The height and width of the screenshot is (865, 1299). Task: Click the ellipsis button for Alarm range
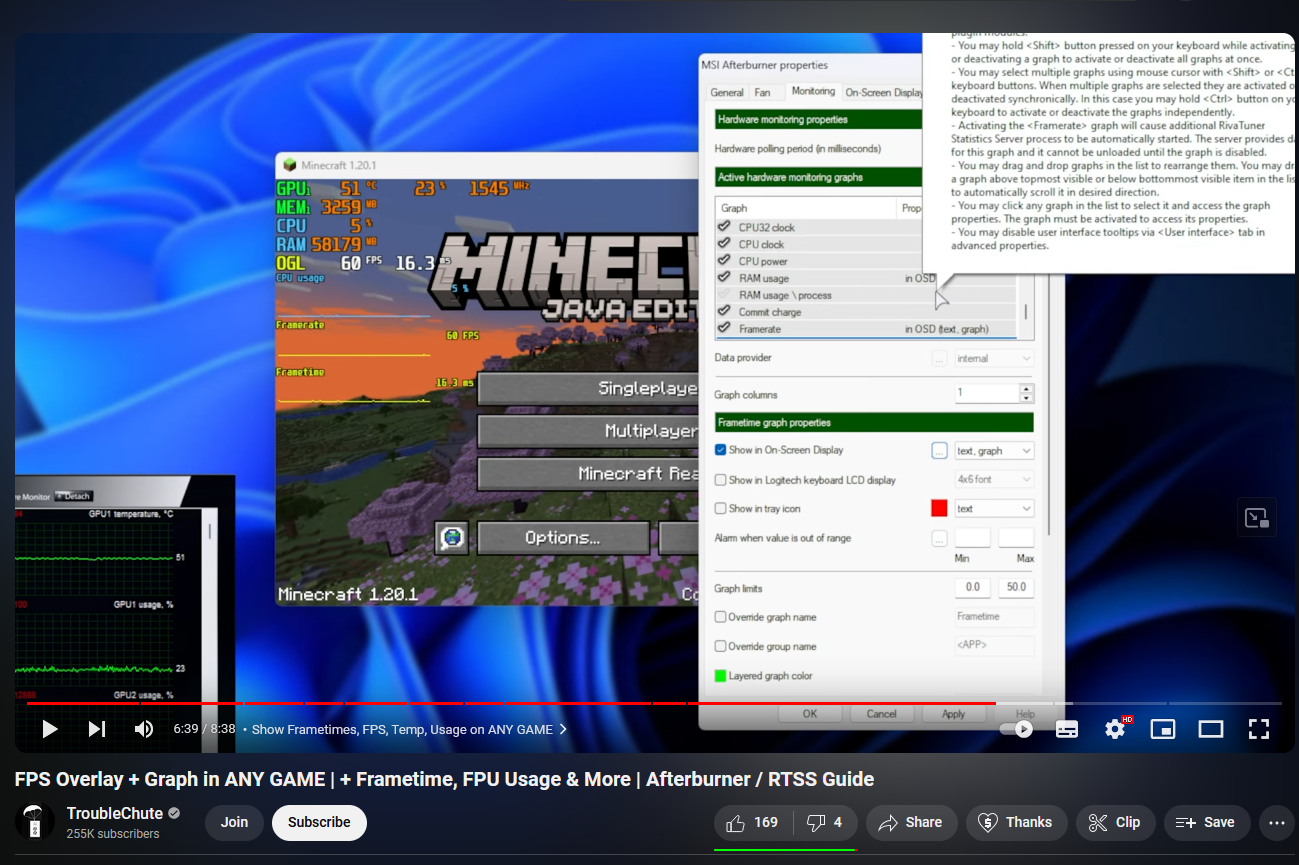tap(939, 538)
